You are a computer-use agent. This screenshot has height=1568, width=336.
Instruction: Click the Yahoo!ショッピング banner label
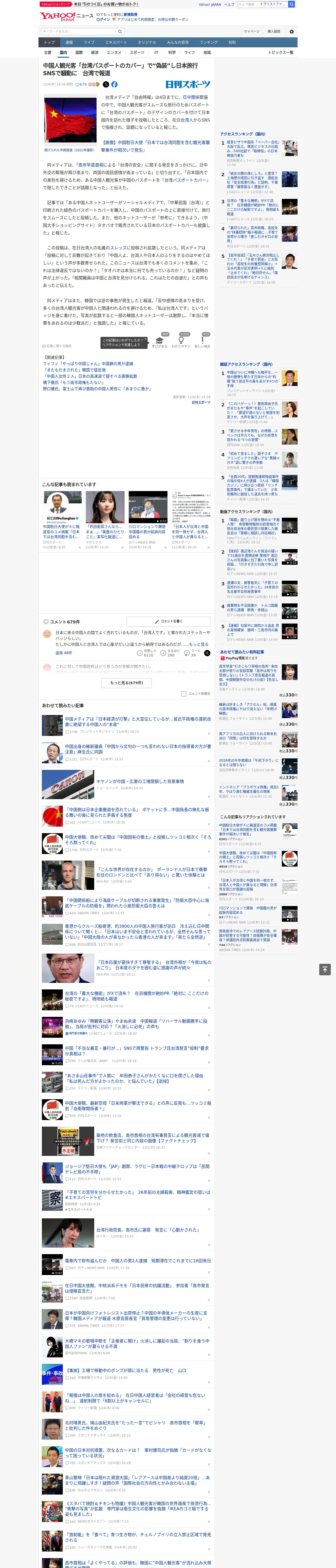point(55,4)
